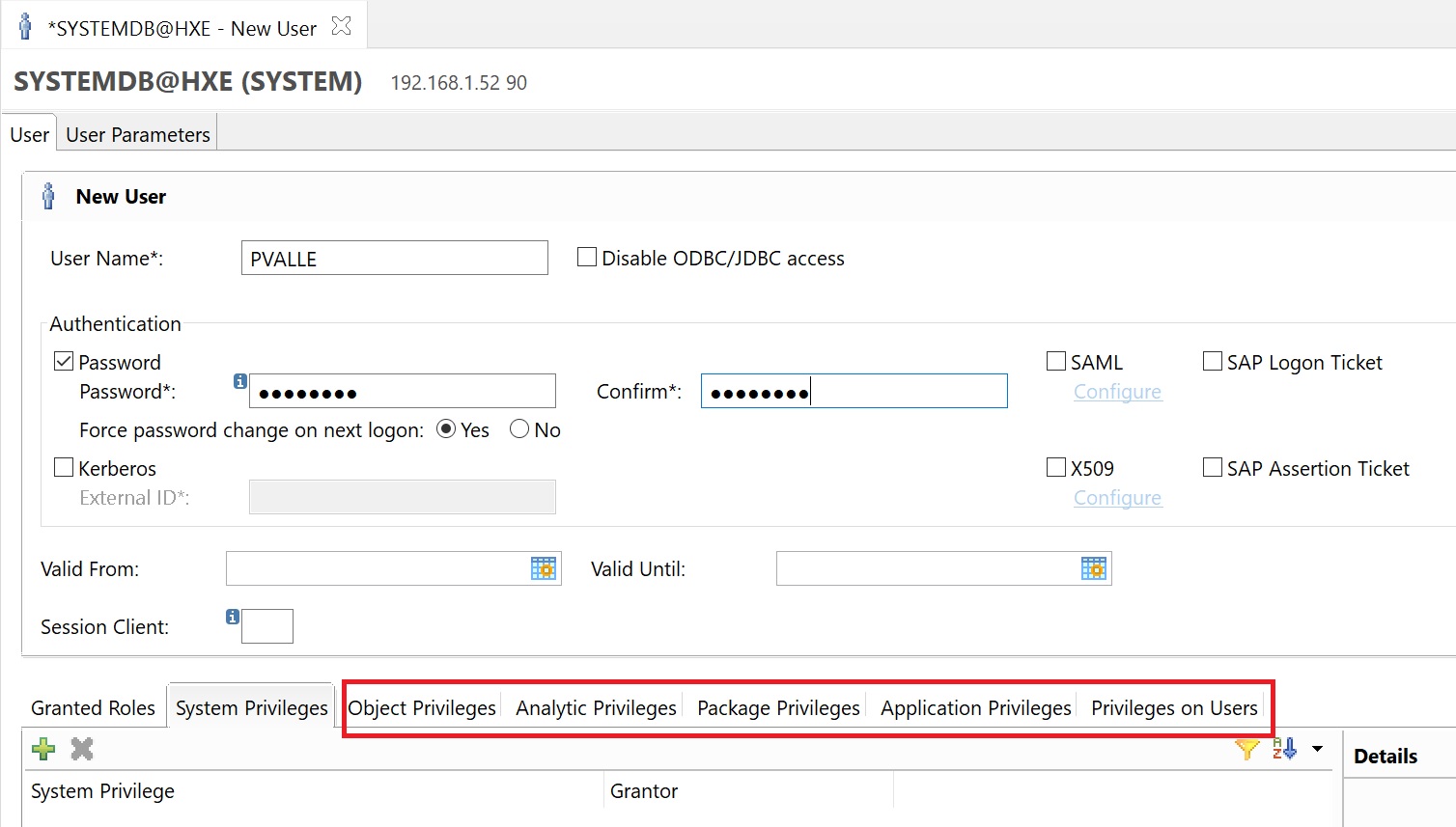Open the Valid Until calendar picker

1093,568
